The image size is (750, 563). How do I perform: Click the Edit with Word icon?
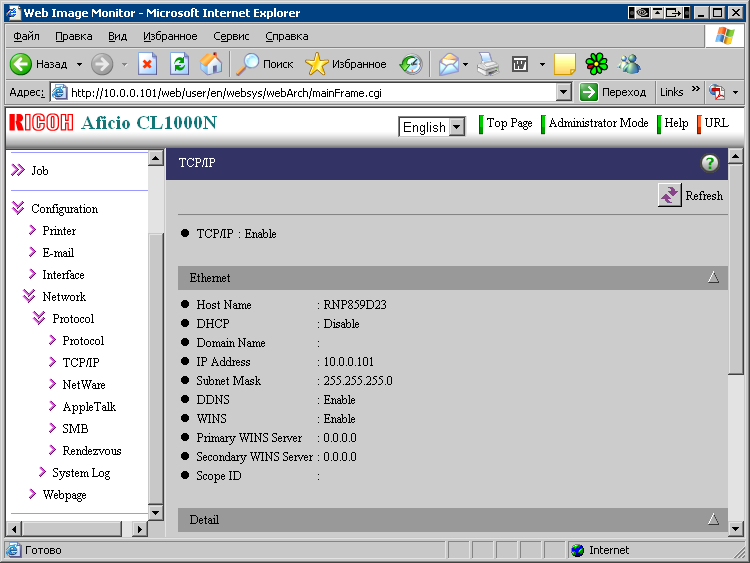pos(520,64)
